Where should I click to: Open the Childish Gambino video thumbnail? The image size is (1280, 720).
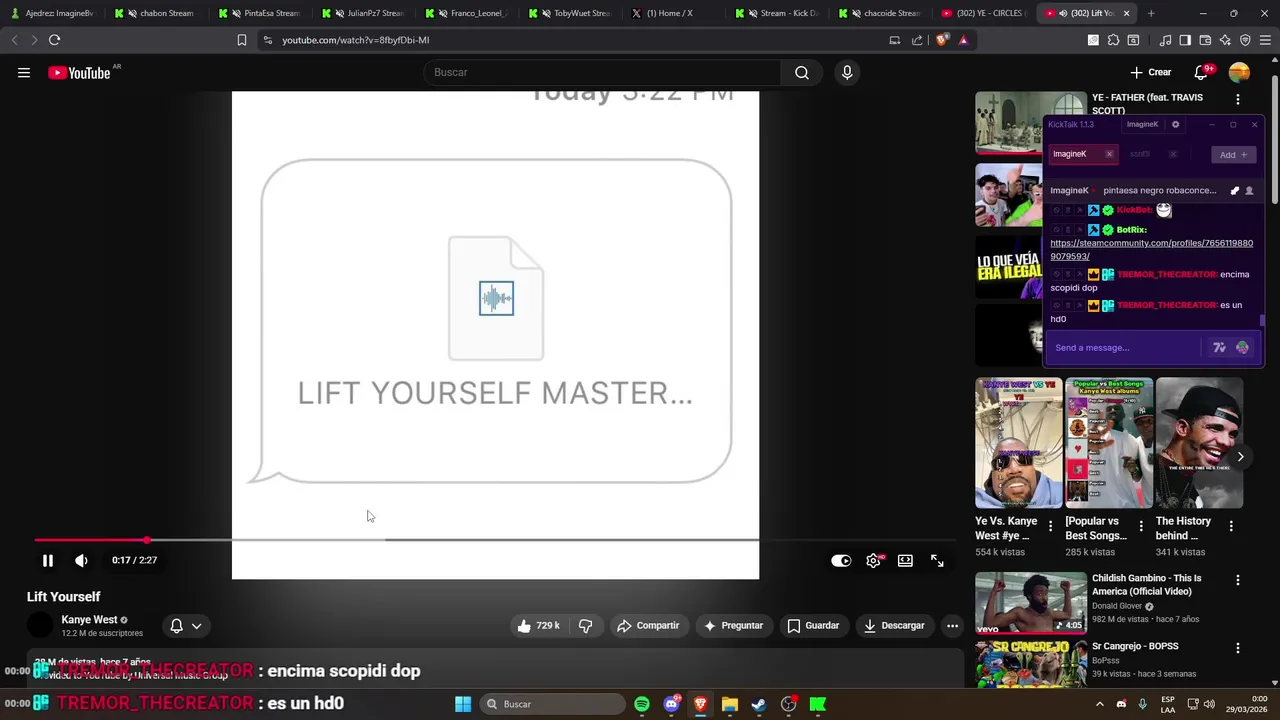(1030, 602)
